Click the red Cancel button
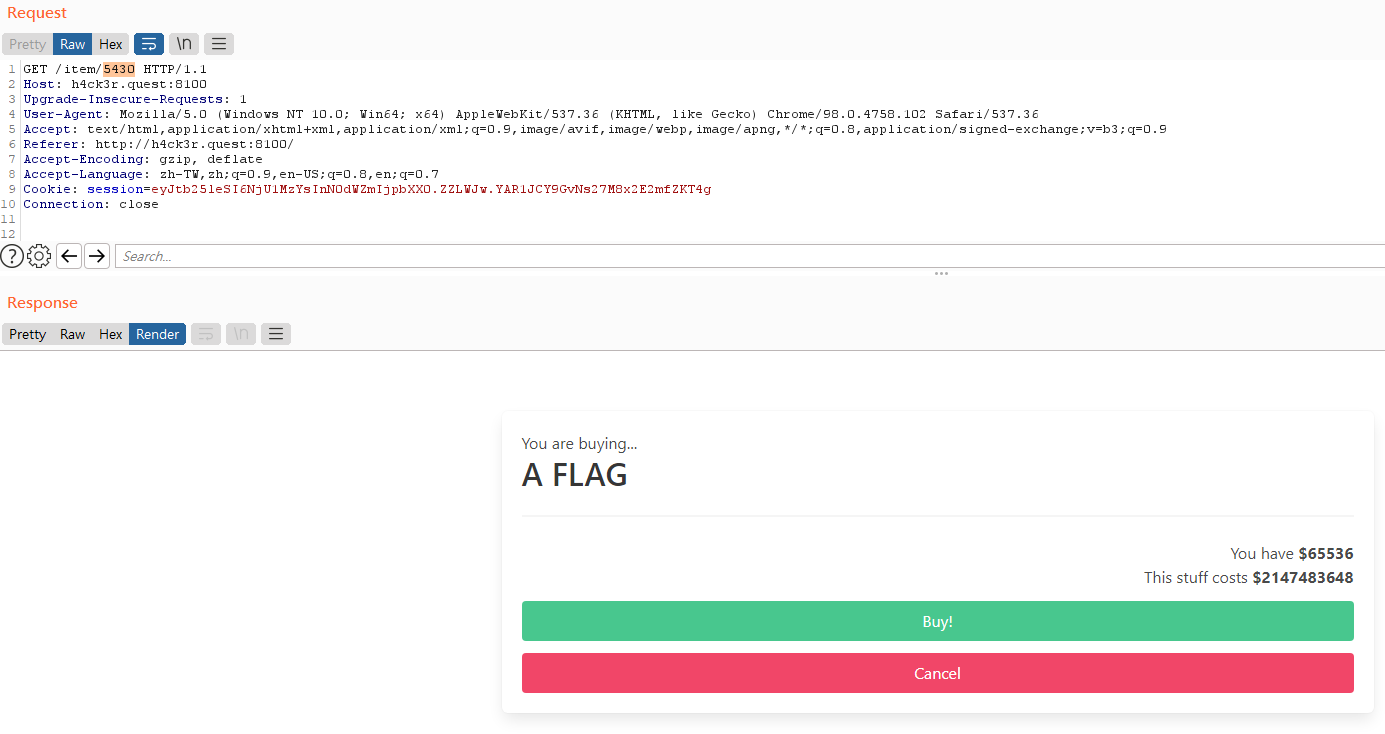Image resolution: width=1385 pixels, height=734 pixels. pos(938,673)
